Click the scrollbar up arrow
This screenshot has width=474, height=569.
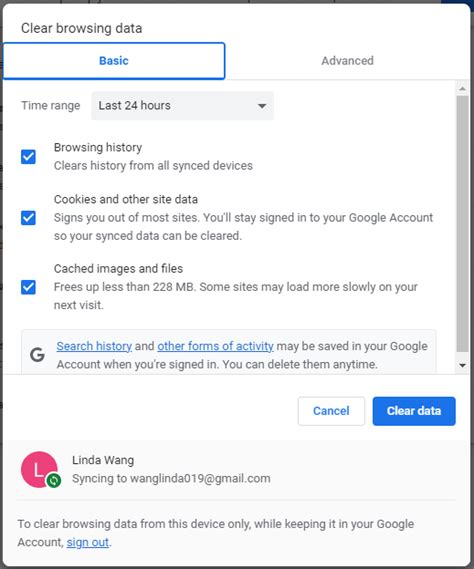[462, 89]
